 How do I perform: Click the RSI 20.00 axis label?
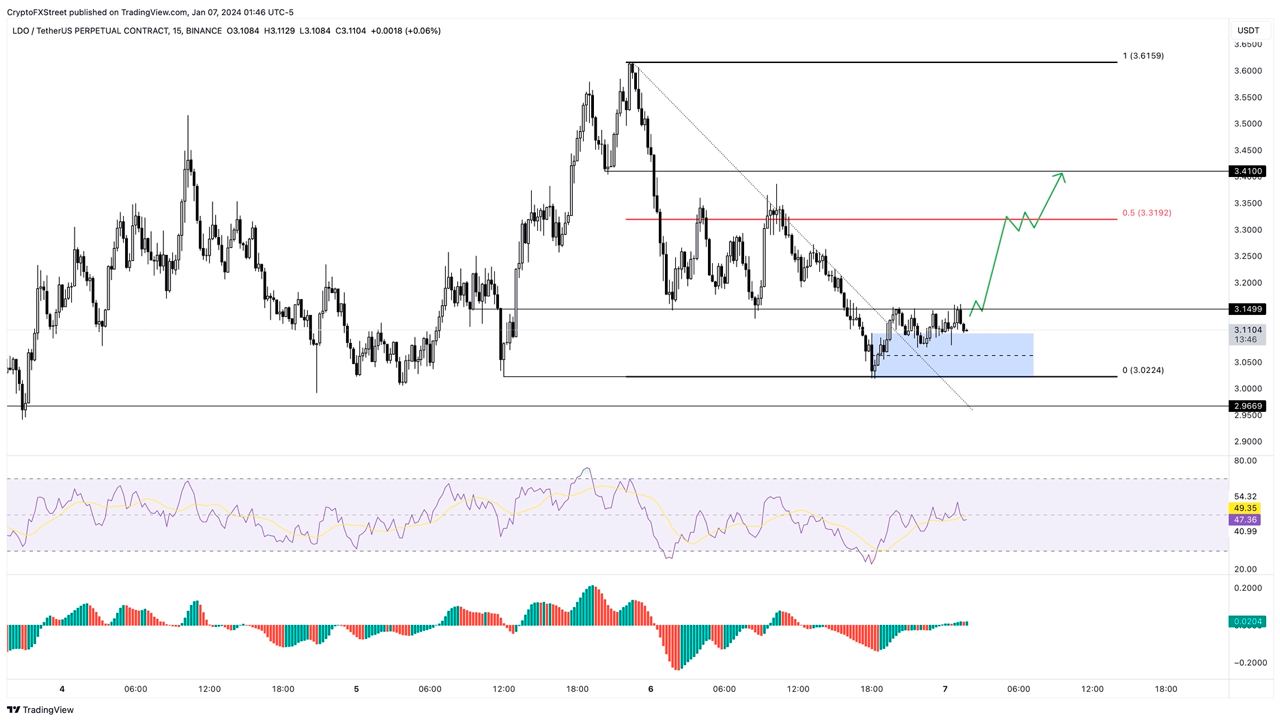(x=1246, y=569)
